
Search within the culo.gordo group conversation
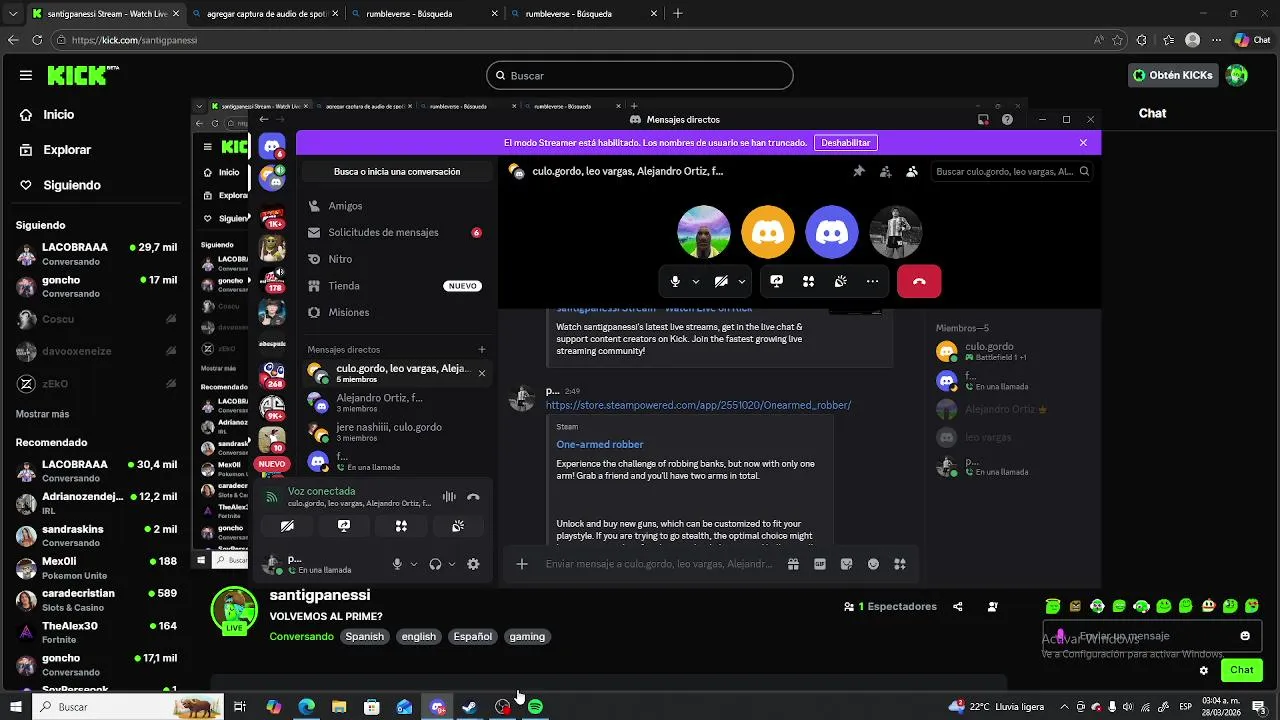pos(1012,171)
